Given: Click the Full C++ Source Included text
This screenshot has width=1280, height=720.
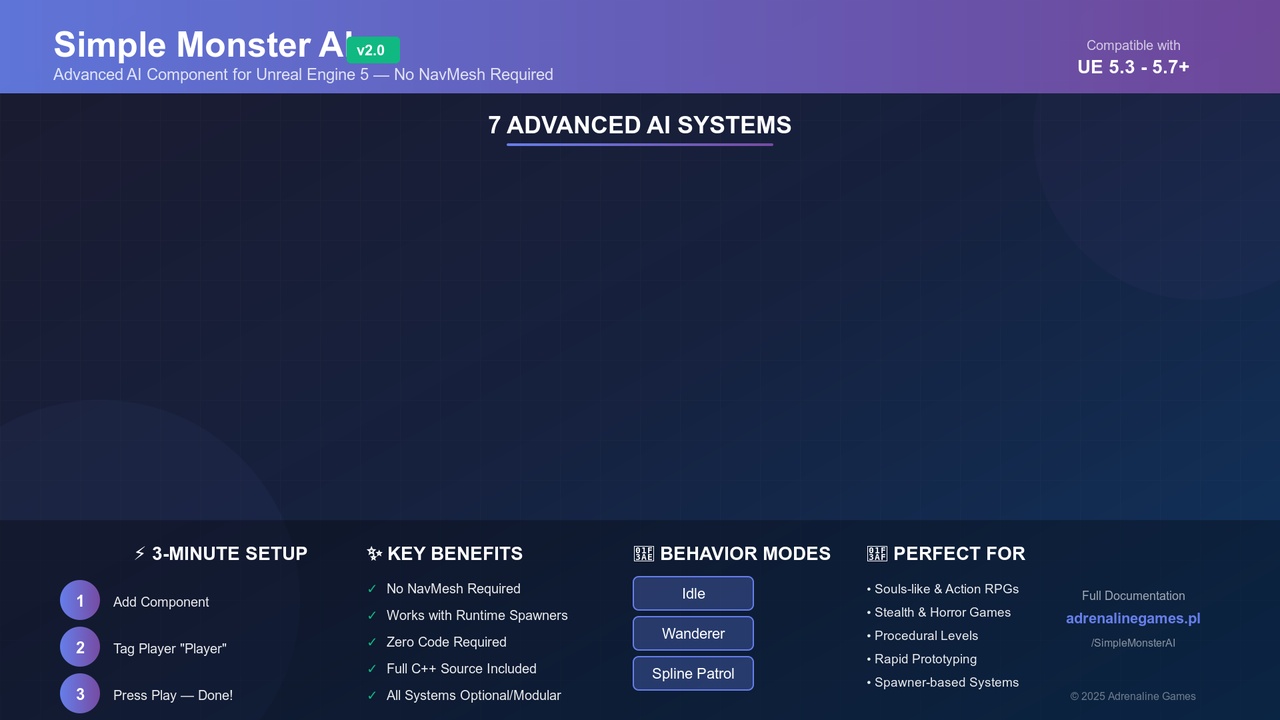Looking at the screenshot, I should click(461, 669).
